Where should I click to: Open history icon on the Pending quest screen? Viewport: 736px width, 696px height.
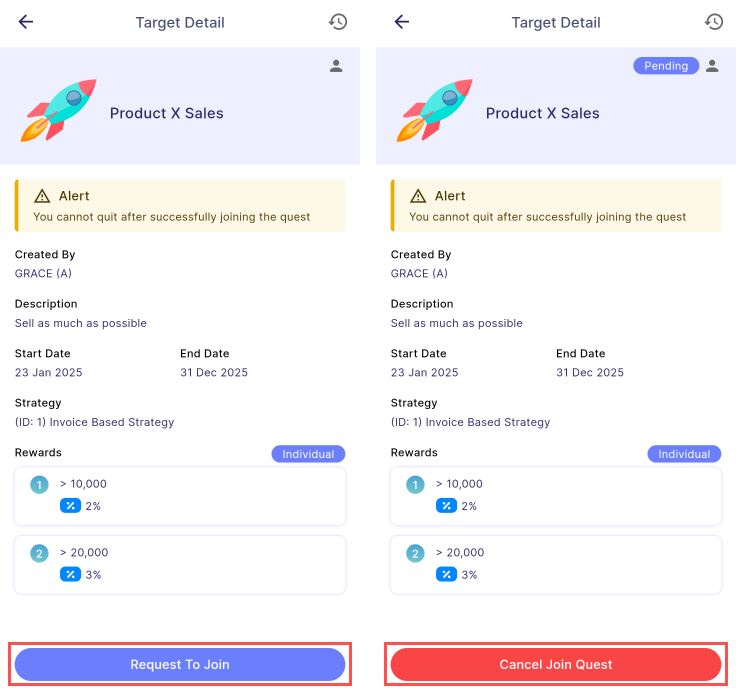714,22
